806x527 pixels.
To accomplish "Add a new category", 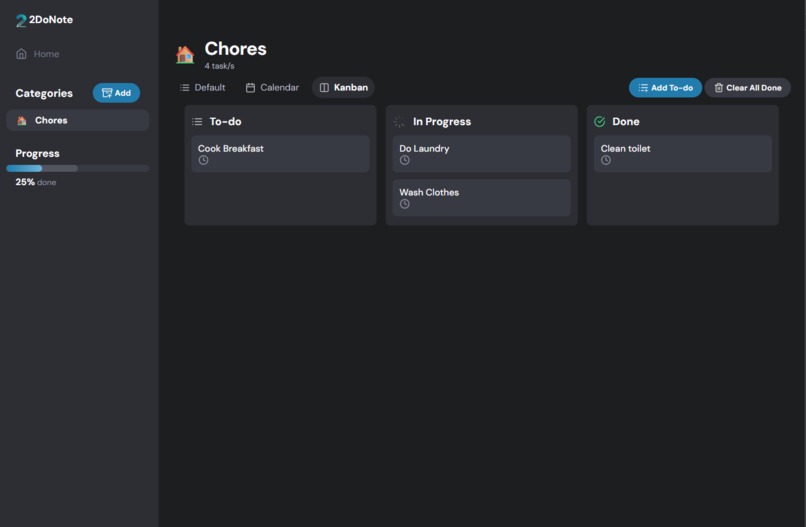I will pos(116,93).
